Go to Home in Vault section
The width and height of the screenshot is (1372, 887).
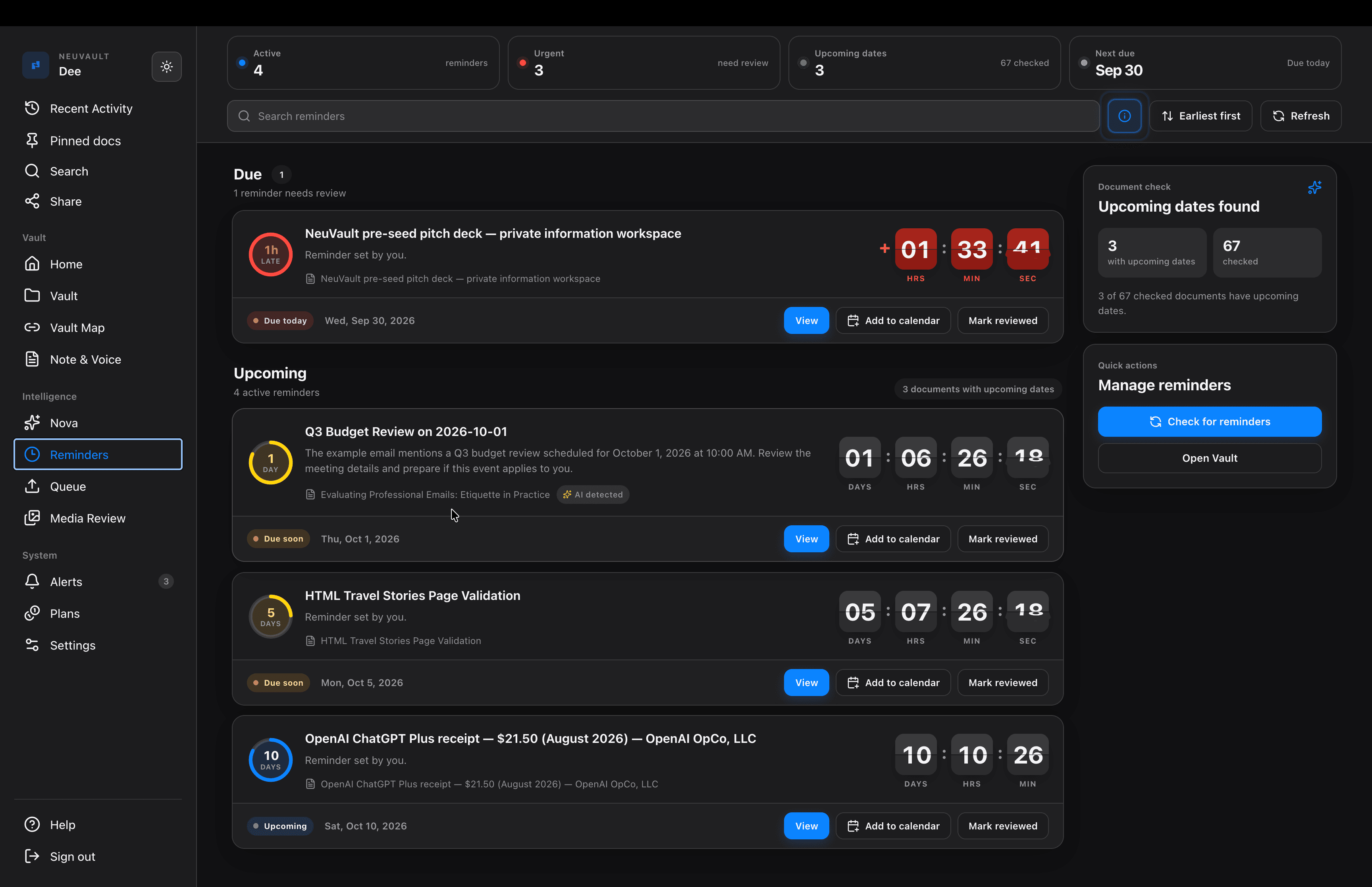pos(98,264)
